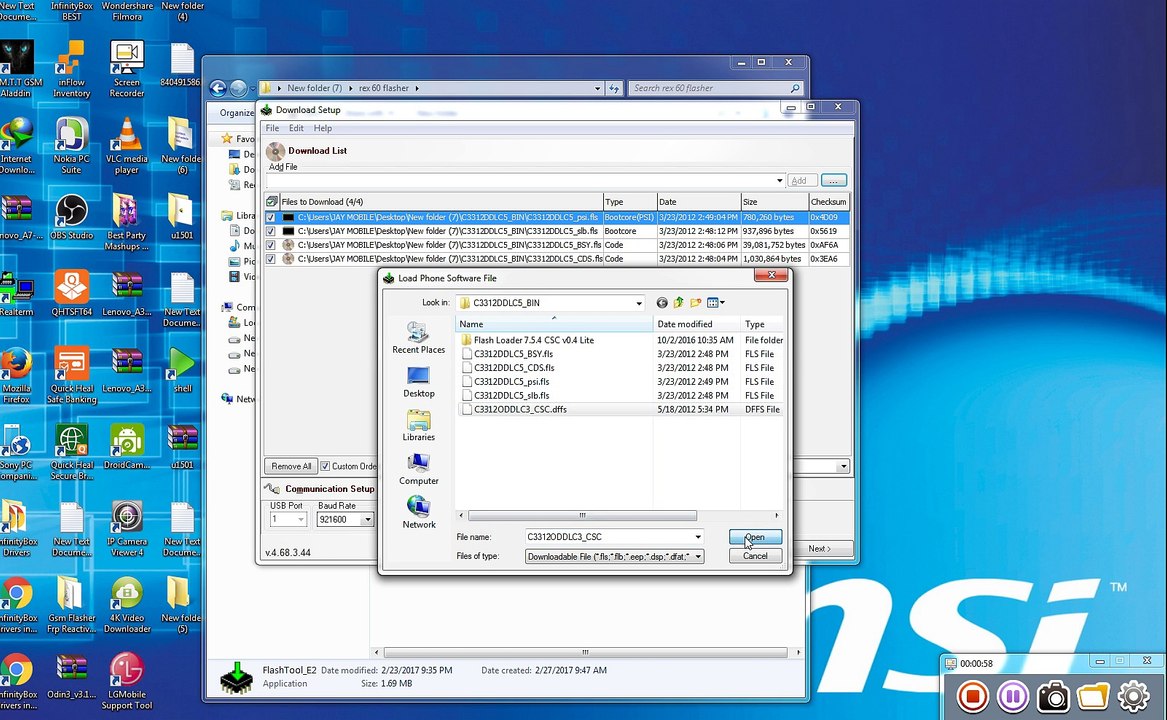Select Network in the dialog places bar
1167x720 pixels.
click(418, 514)
